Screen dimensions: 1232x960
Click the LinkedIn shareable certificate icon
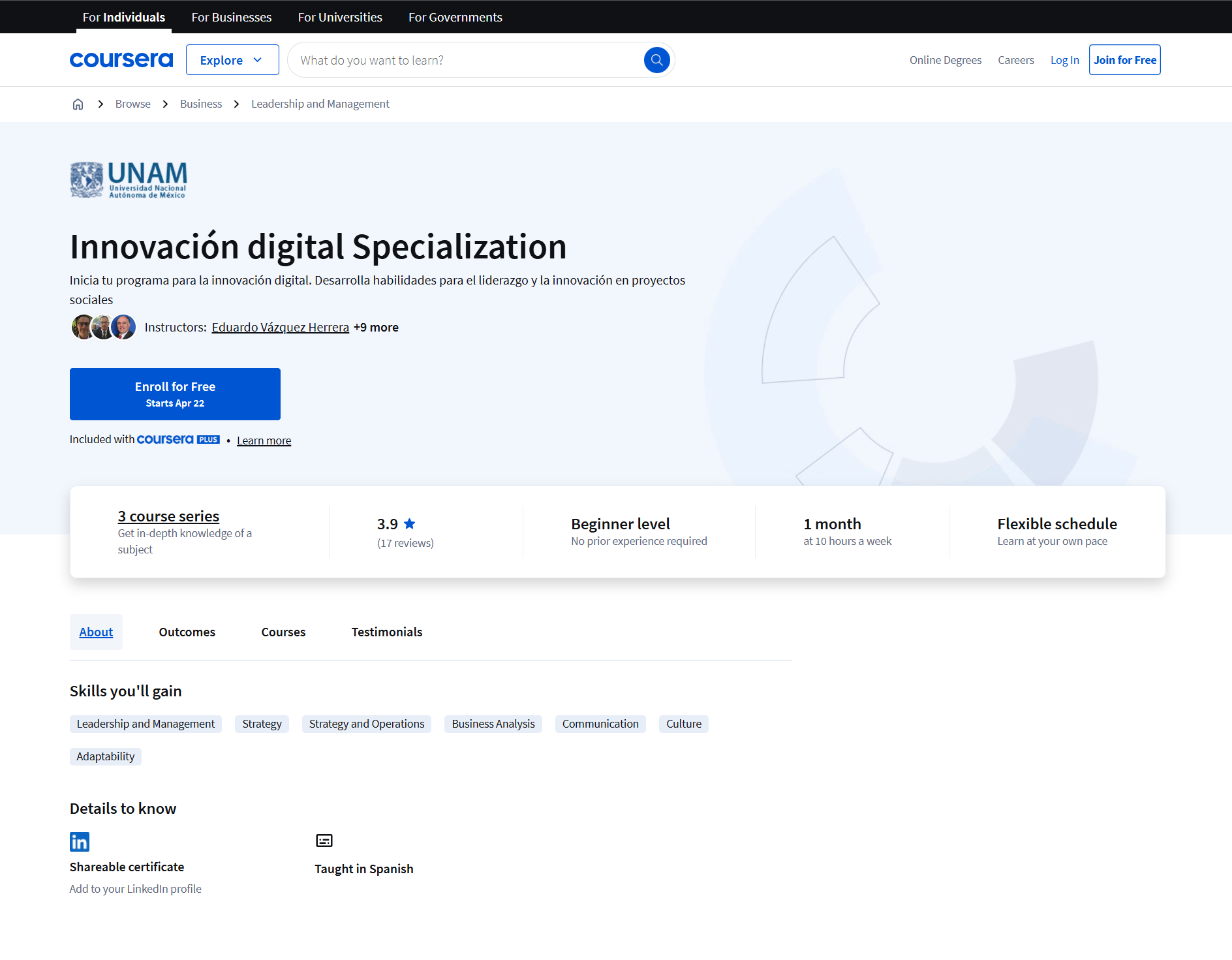click(x=80, y=842)
